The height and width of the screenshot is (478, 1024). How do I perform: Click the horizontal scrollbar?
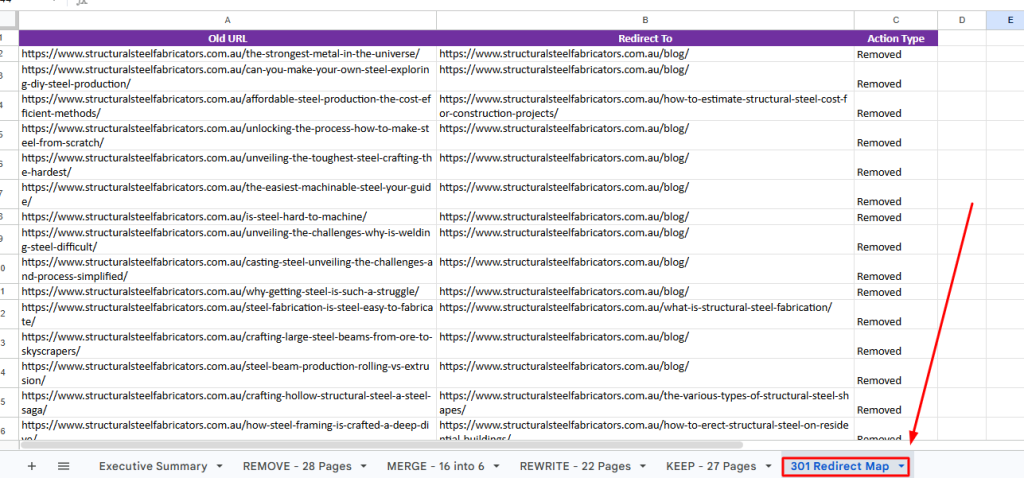[x=382, y=445]
